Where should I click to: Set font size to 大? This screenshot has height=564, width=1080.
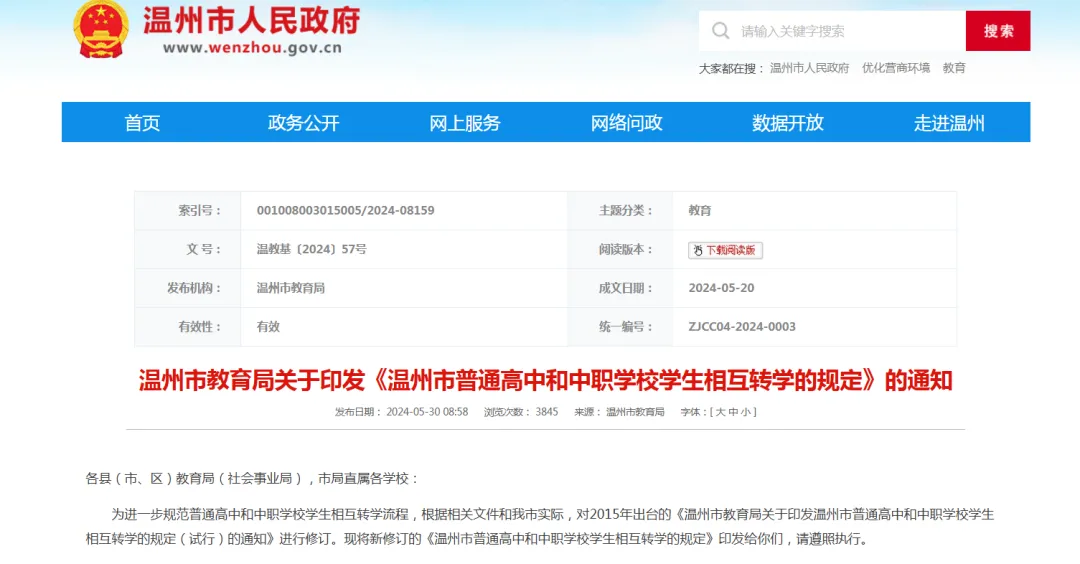[x=720, y=412]
